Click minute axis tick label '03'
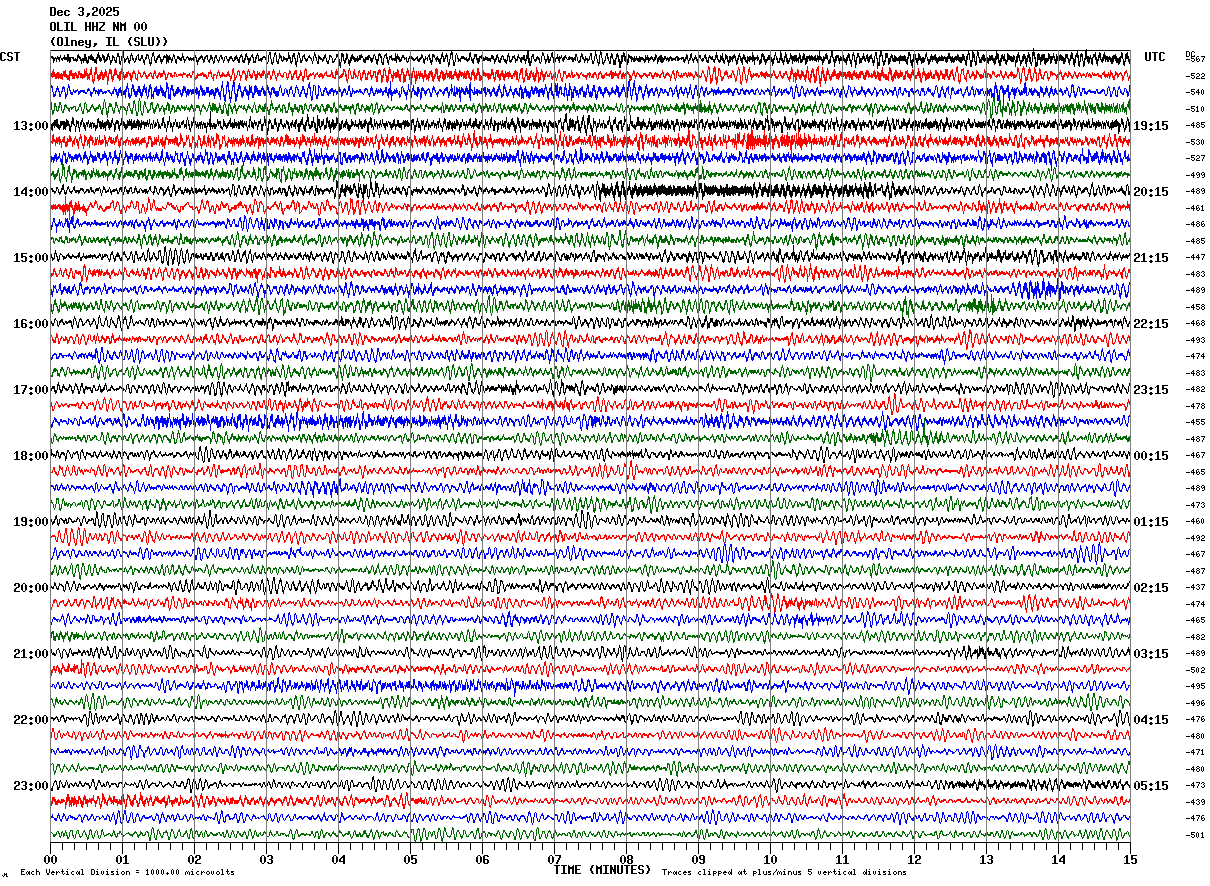The width and height of the screenshot is (1210, 886). click(266, 859)
